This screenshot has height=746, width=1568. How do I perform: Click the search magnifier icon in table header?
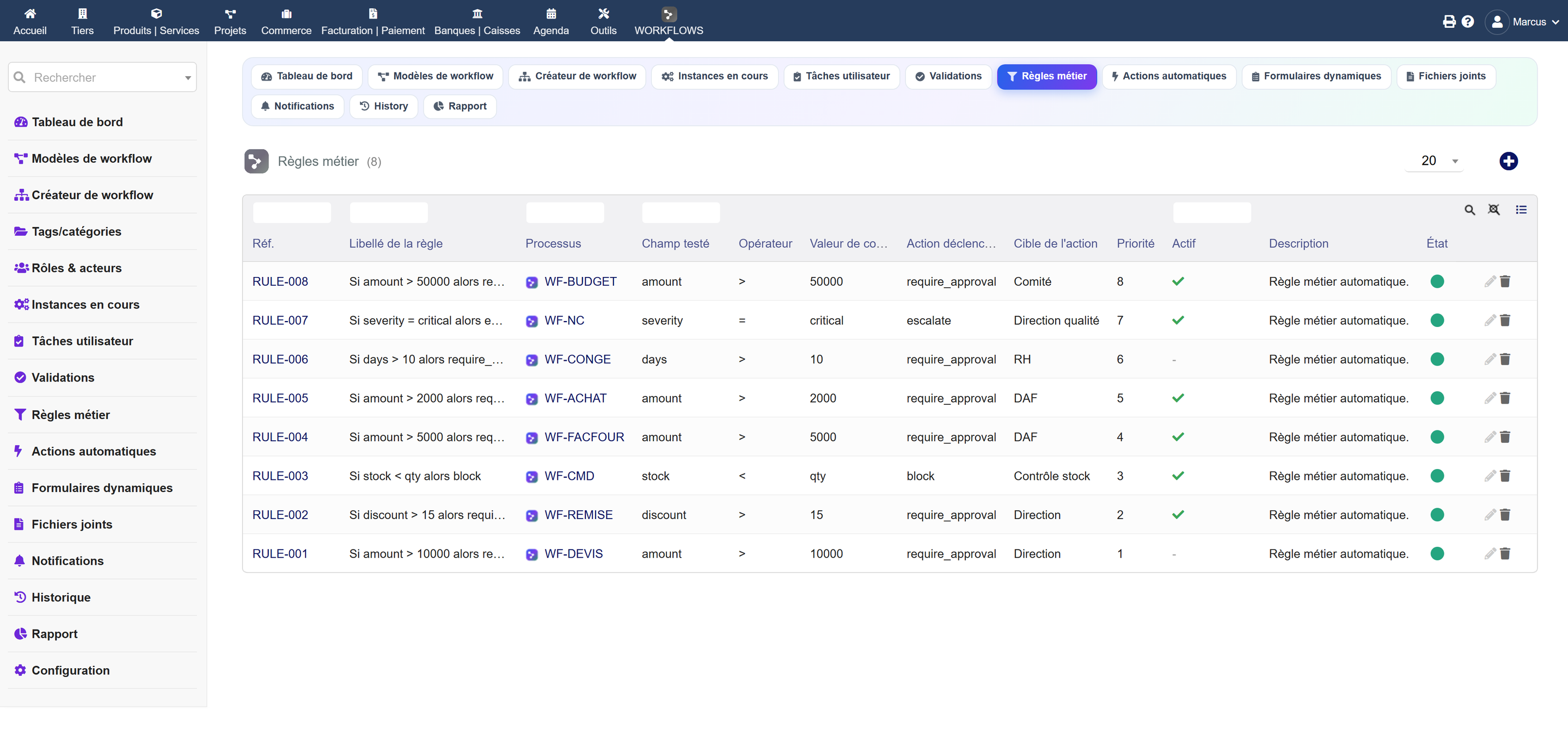coord(1469,210)
